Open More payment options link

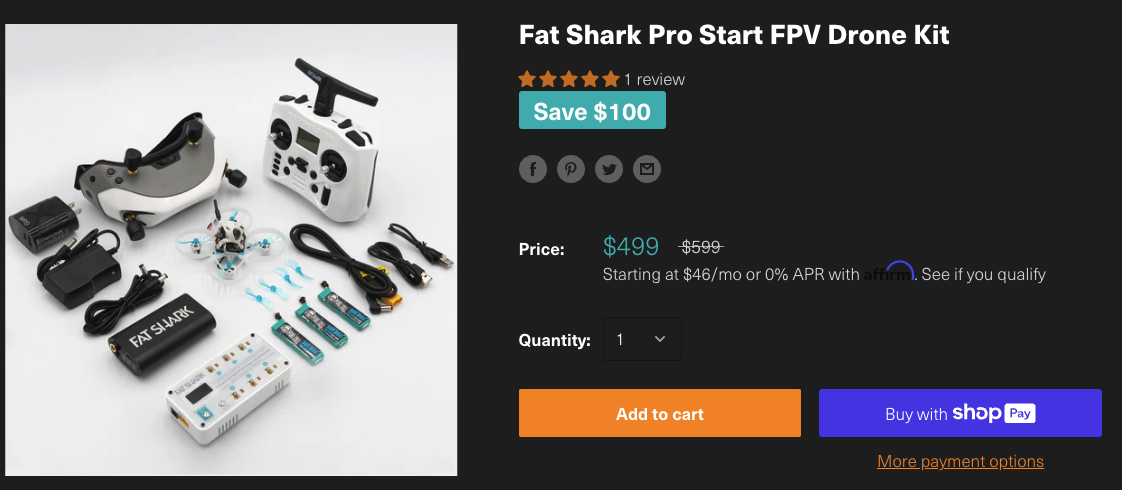[x=959, y=461]
